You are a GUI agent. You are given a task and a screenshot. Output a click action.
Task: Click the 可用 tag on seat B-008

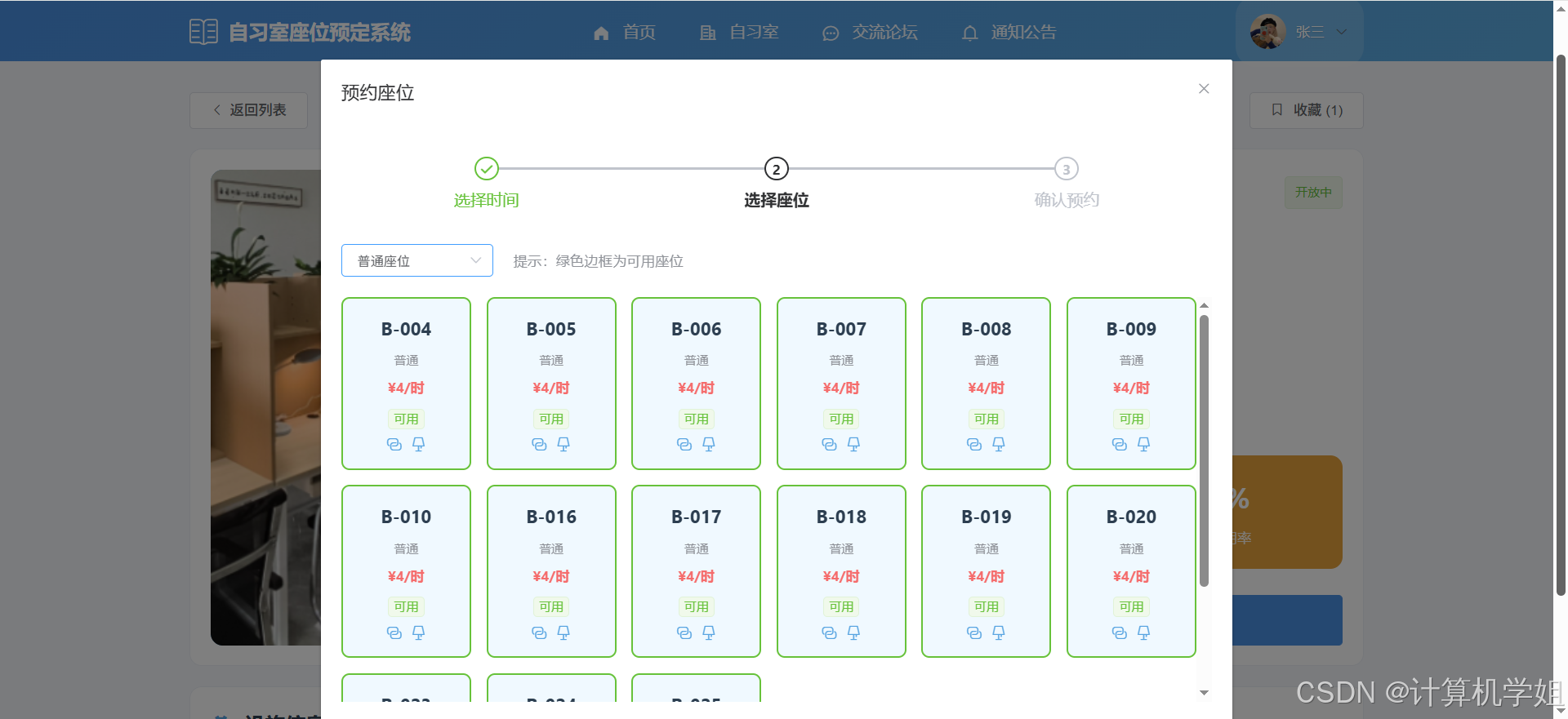pos(987,419)
